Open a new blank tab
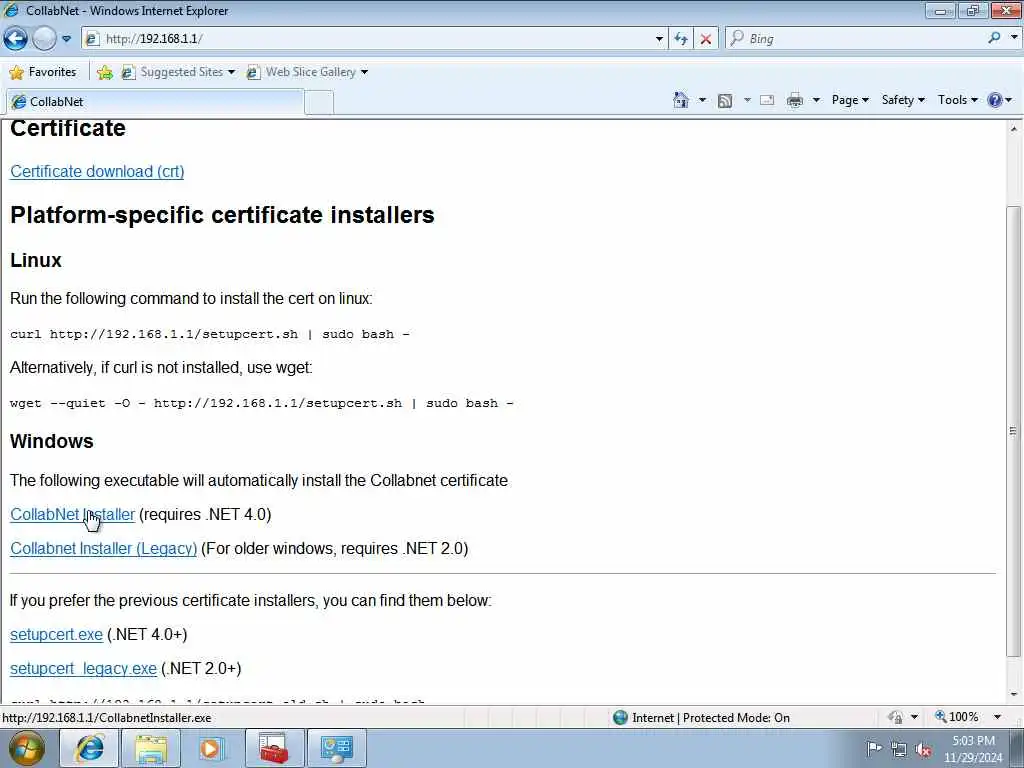Image resolution: width=1024 pixels, height=768 pixels. [319, 103]
